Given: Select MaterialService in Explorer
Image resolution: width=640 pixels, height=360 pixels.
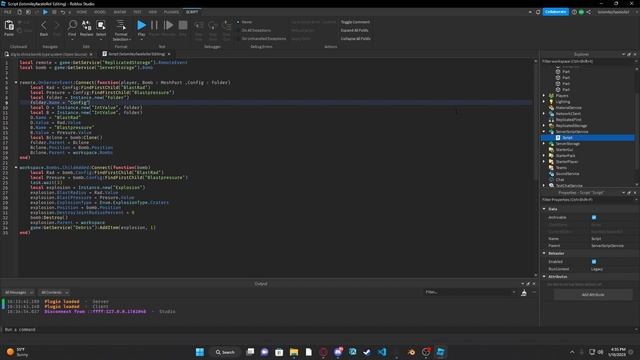Looking at the screenshot, I should click(x=568, y=108).
